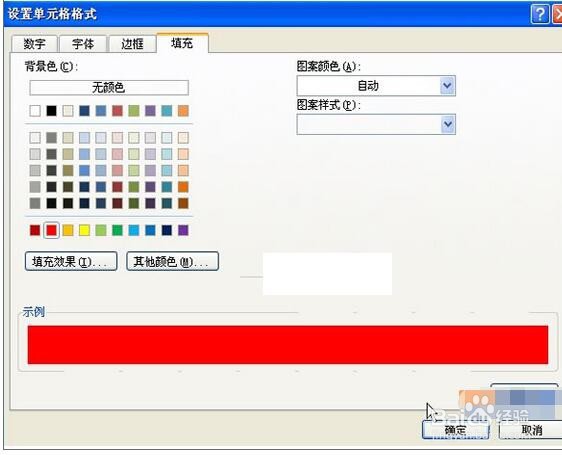Open 填充效果 dialog button

(71, 261)
